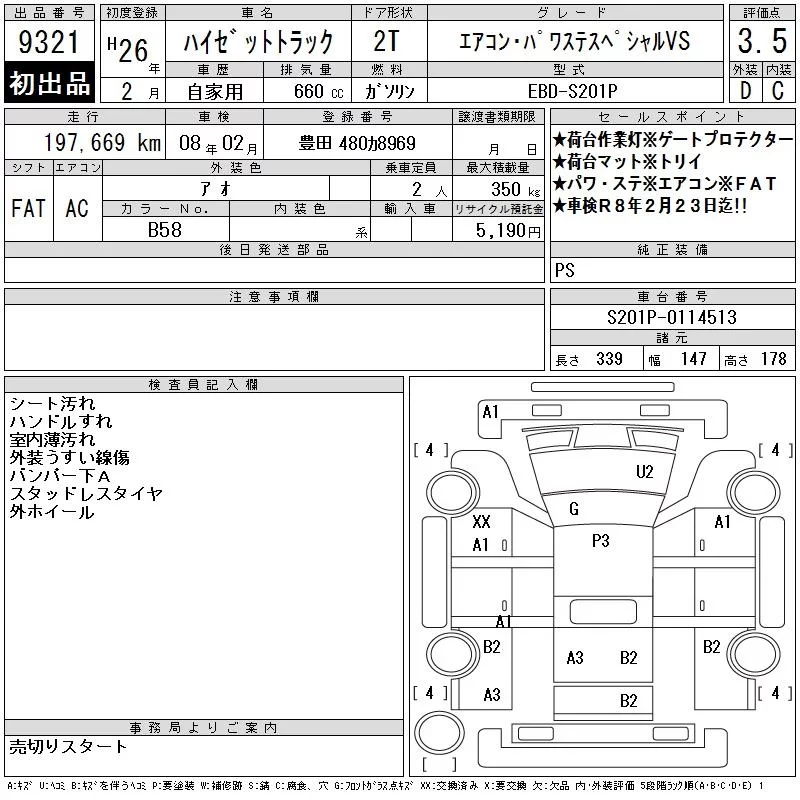
Task: Click the registration number 豊田 480か8969
Action: click(357, 143)
